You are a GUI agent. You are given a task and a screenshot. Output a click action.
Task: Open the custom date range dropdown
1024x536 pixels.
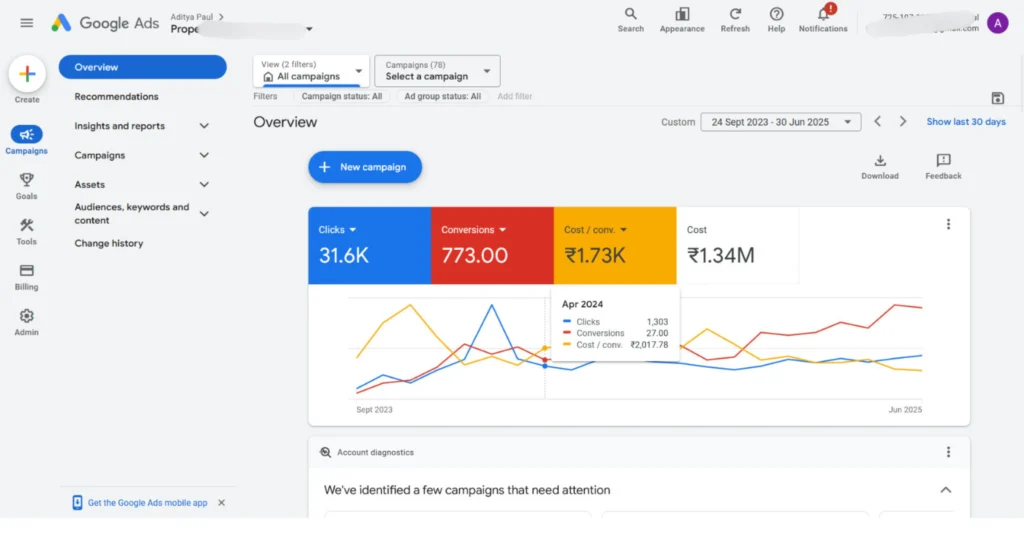[x=780, y=122]
